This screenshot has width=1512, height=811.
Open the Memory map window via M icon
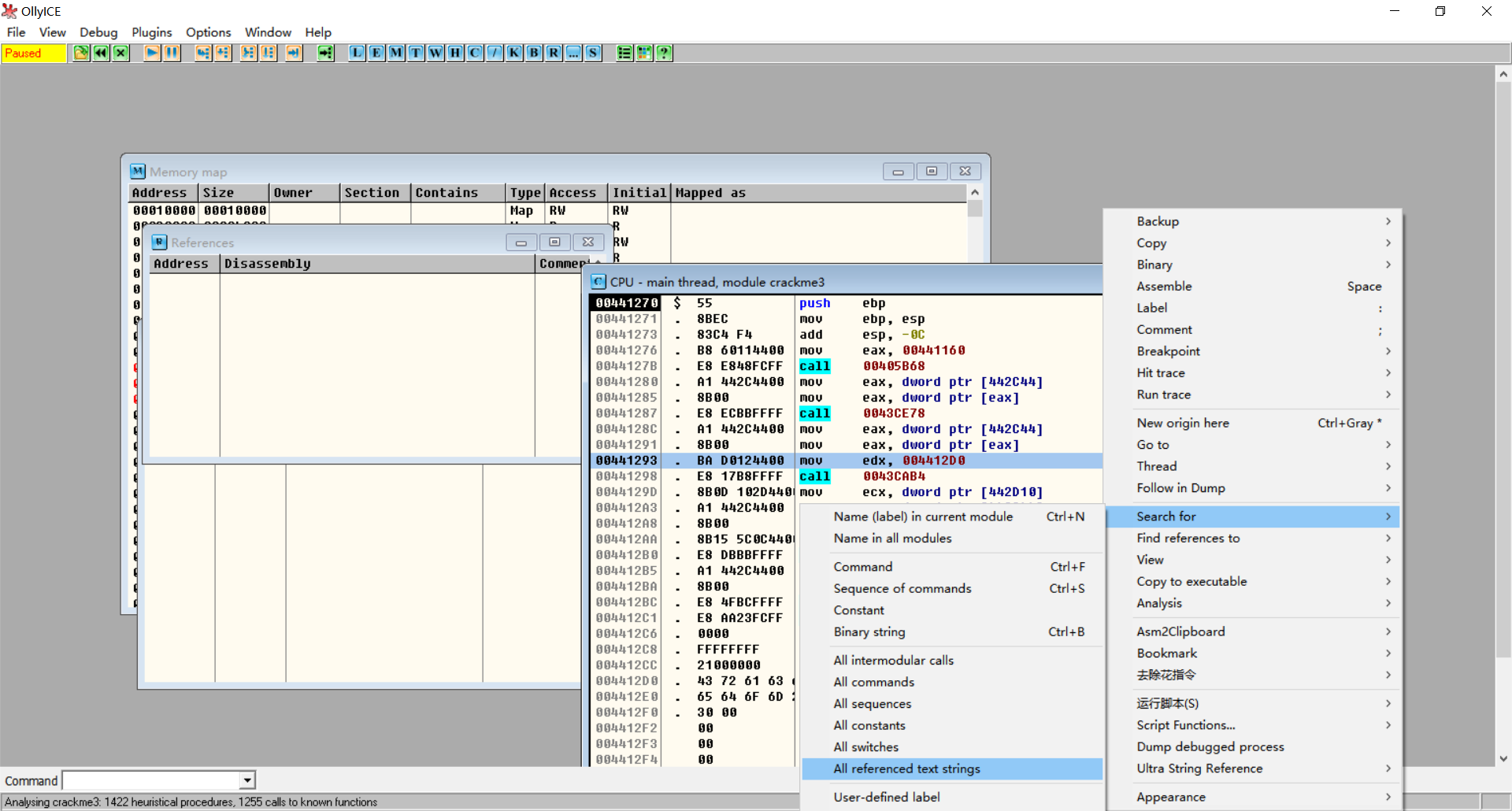click(396, 53)
